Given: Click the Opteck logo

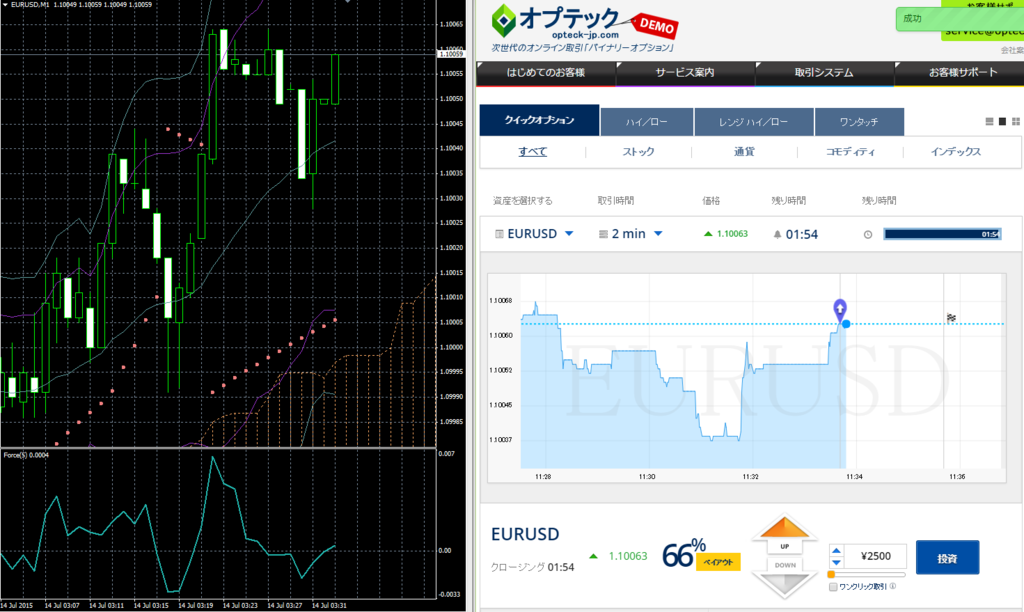Looking at the screenshot, I should [555, 22].
